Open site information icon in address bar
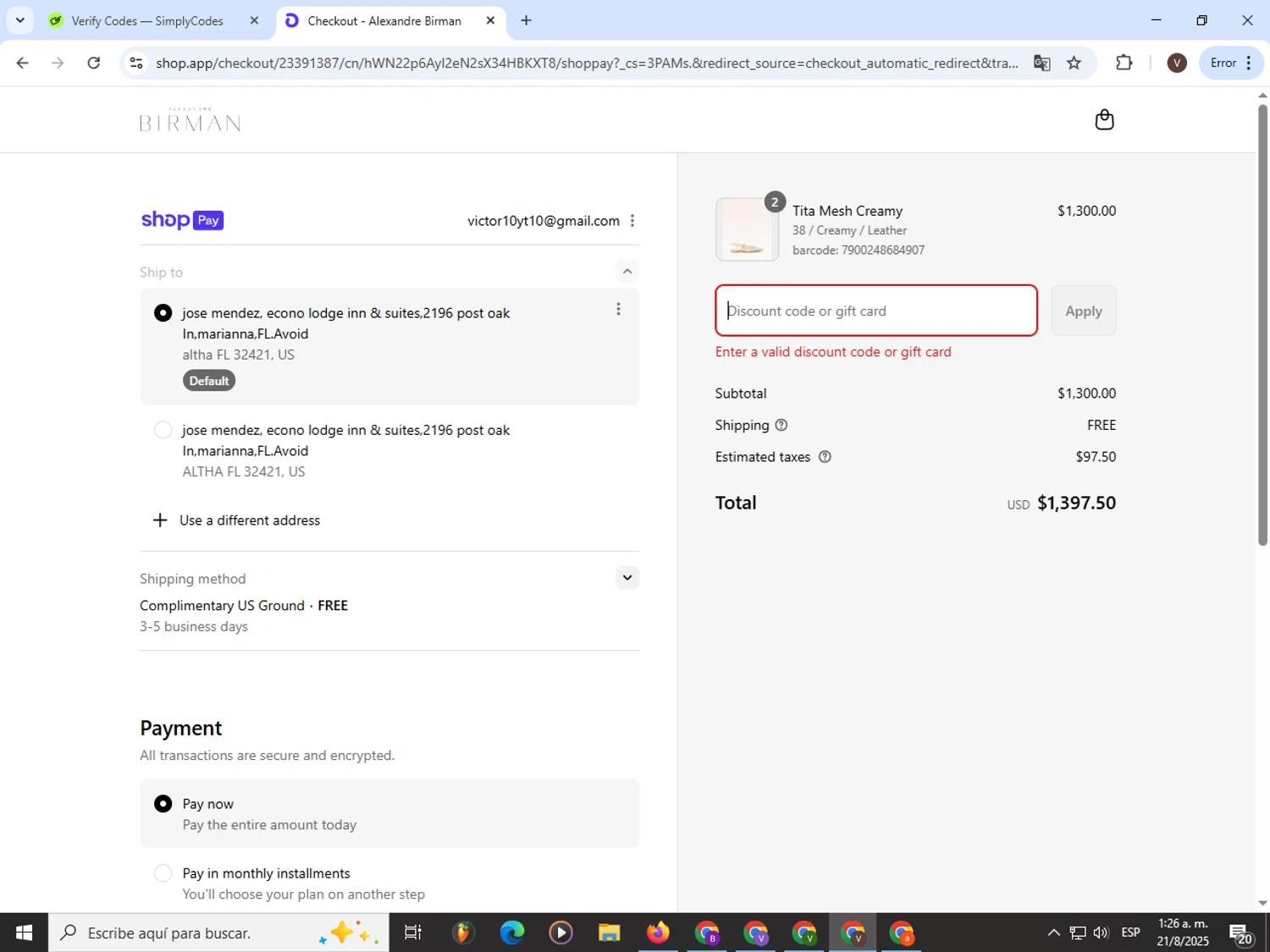The width and height of the screenshot is (1270, 952). click(136, 63)
